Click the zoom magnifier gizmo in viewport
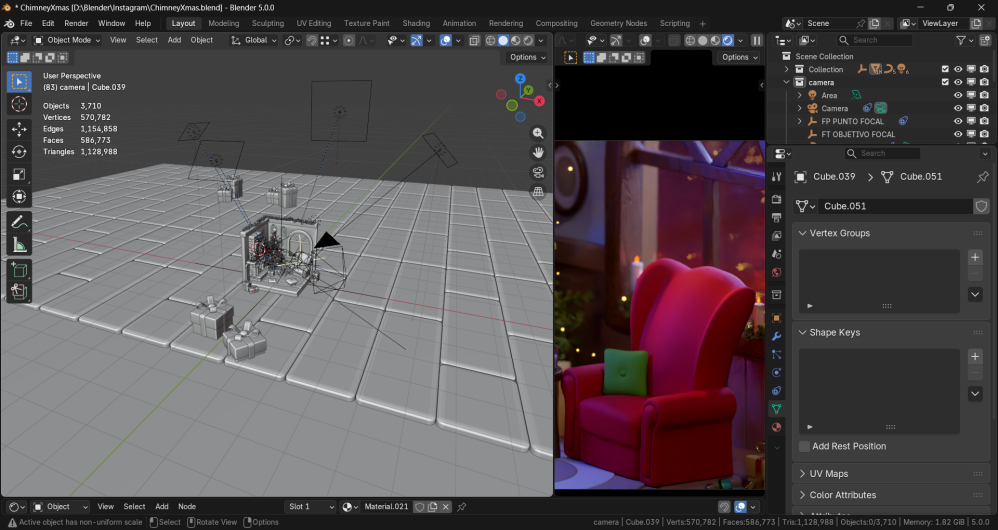Image resolution: width=998 pixels, height=530 pixels. 538,133
